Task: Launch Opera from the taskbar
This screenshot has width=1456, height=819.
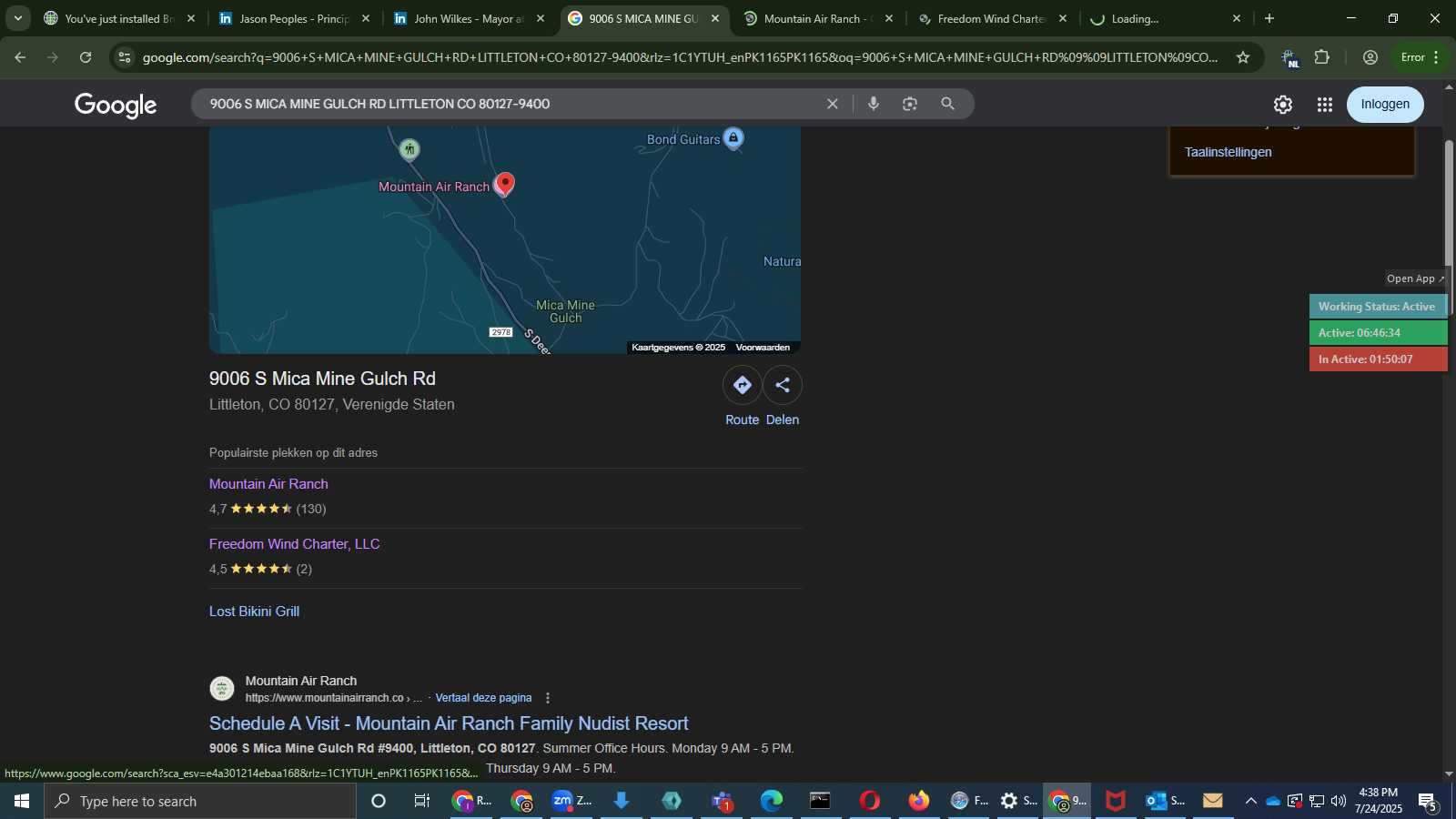Action: click(x=870, y=801)
